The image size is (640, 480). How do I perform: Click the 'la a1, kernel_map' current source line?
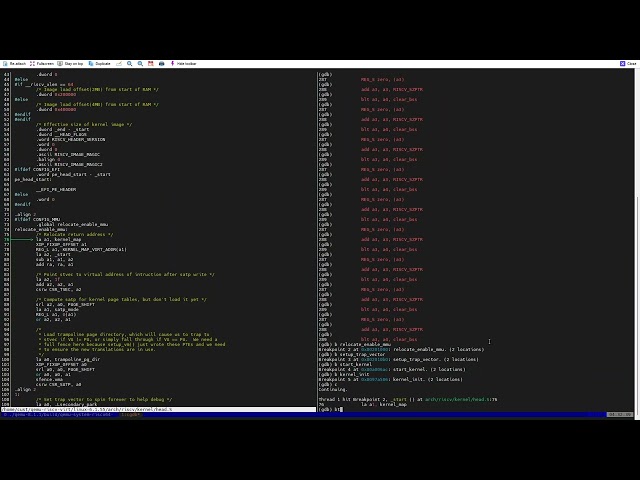tap(58, 240)
